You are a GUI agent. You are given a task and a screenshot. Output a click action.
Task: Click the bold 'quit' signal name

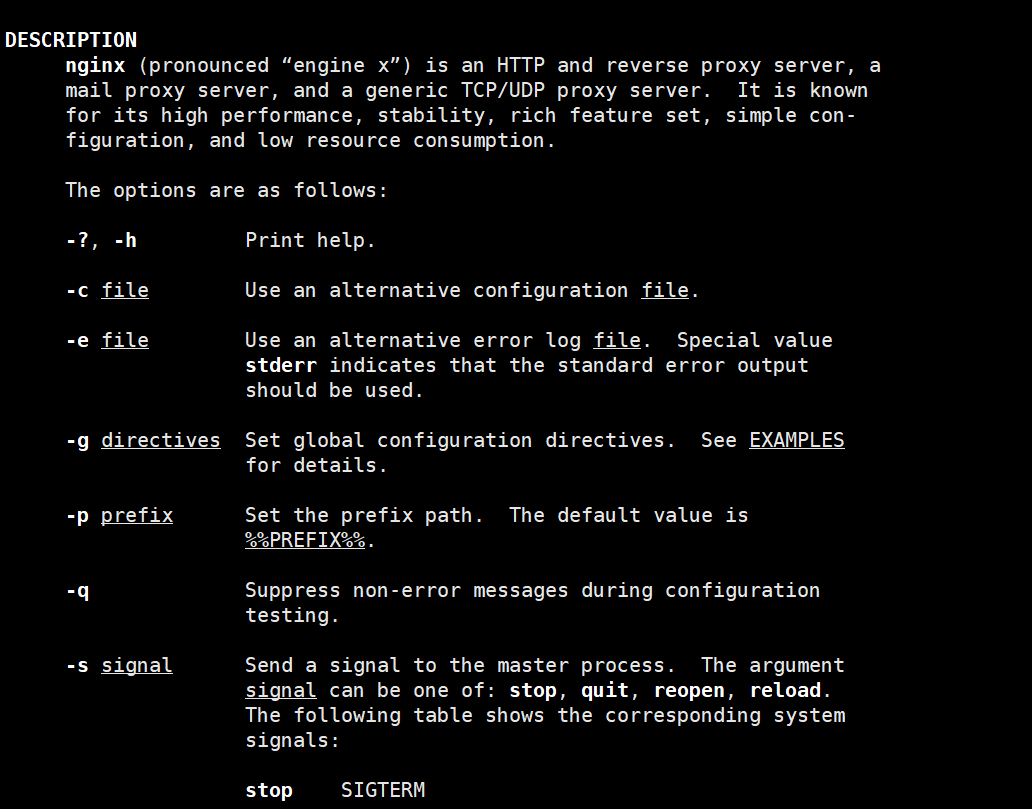coord(605,690)
